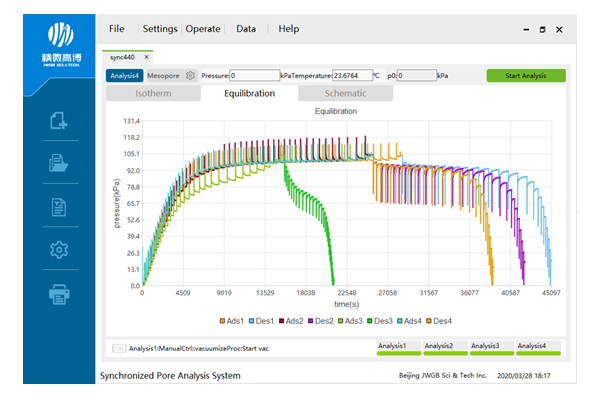The width and height of the screenshot is (600, 401).
Task: Select the Analysis4 button
Action: [x=125, y=75]
